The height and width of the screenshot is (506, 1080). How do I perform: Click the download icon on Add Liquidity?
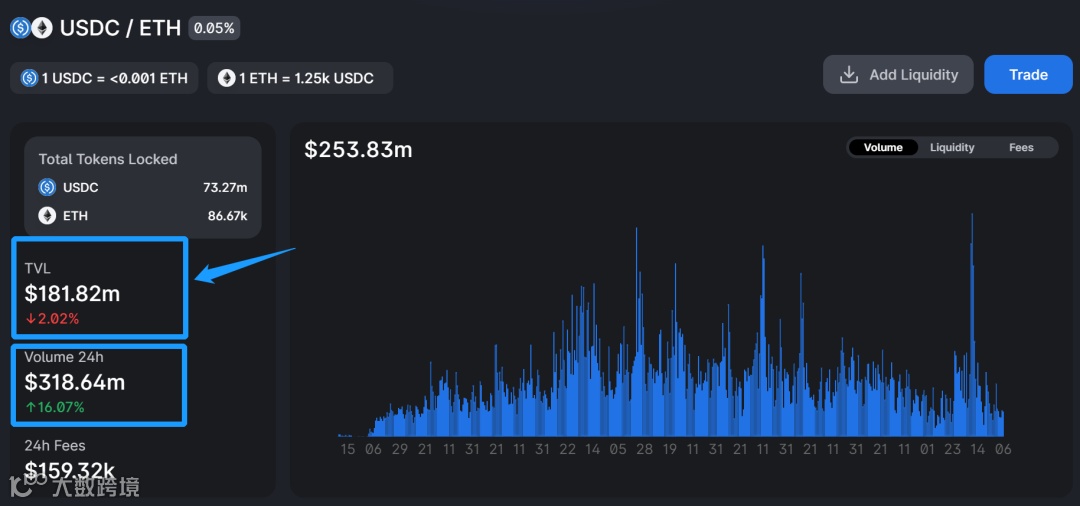coord(849,74)
